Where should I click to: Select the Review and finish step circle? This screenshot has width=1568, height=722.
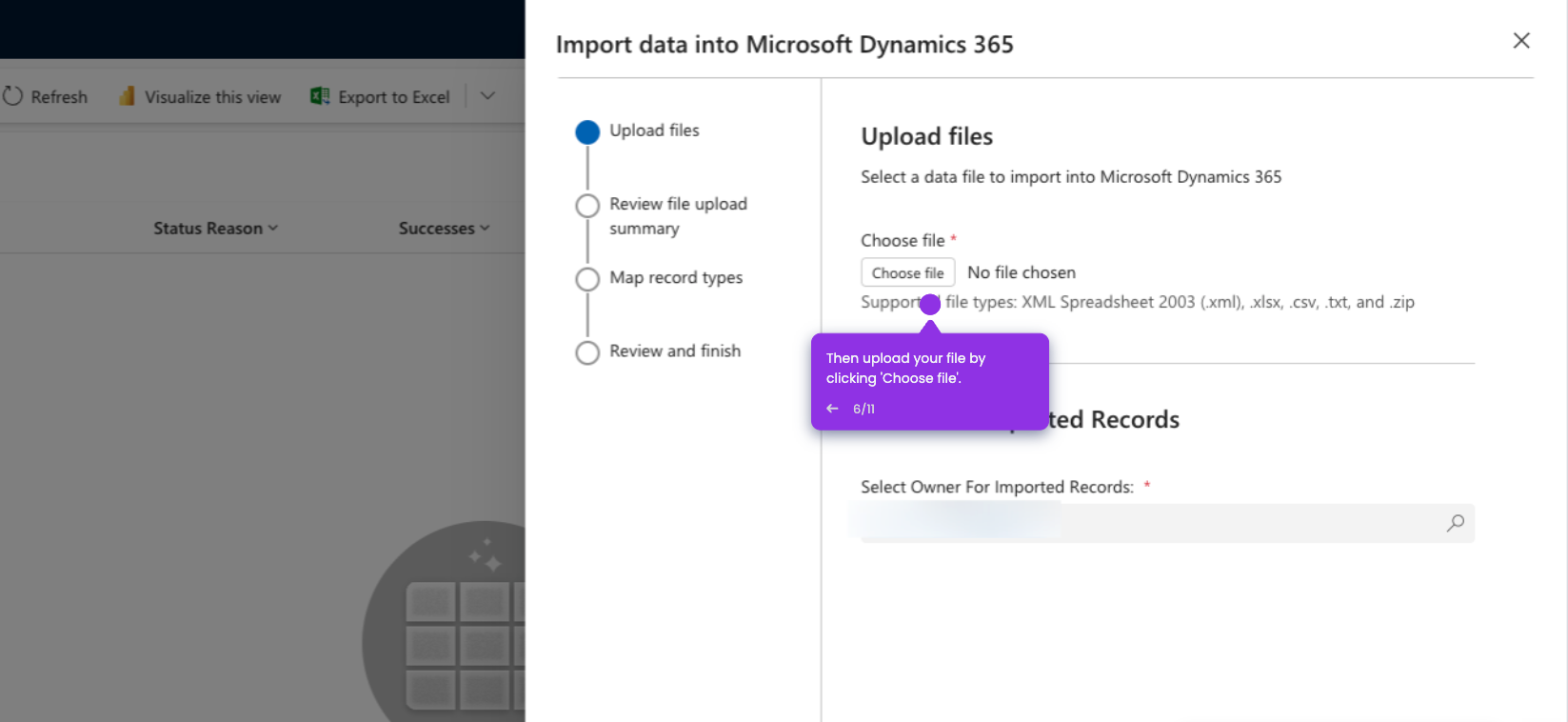(x=587, y=352)
